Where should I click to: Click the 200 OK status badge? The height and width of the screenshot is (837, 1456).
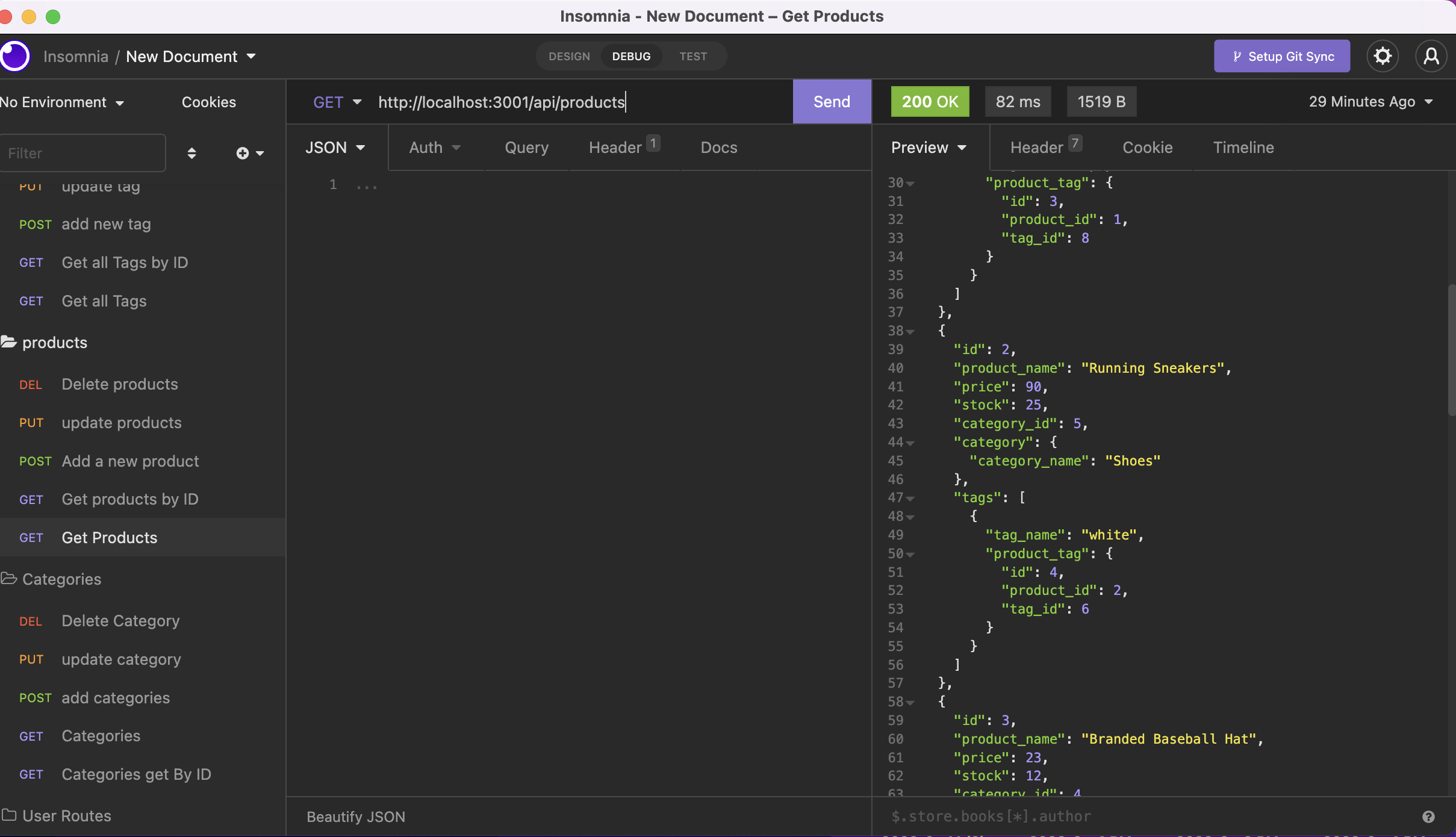click(x=930, y=102)
